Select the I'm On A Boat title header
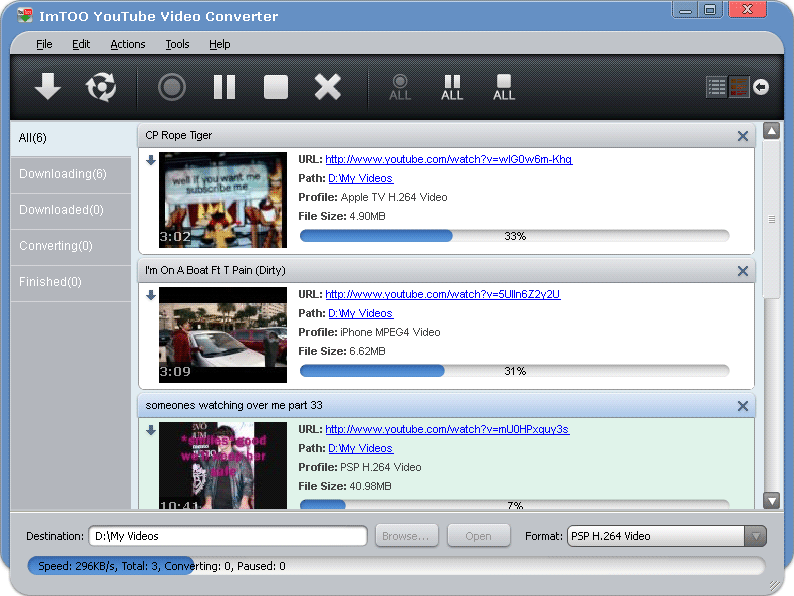The image size is (794, 596). coord(446,271)
